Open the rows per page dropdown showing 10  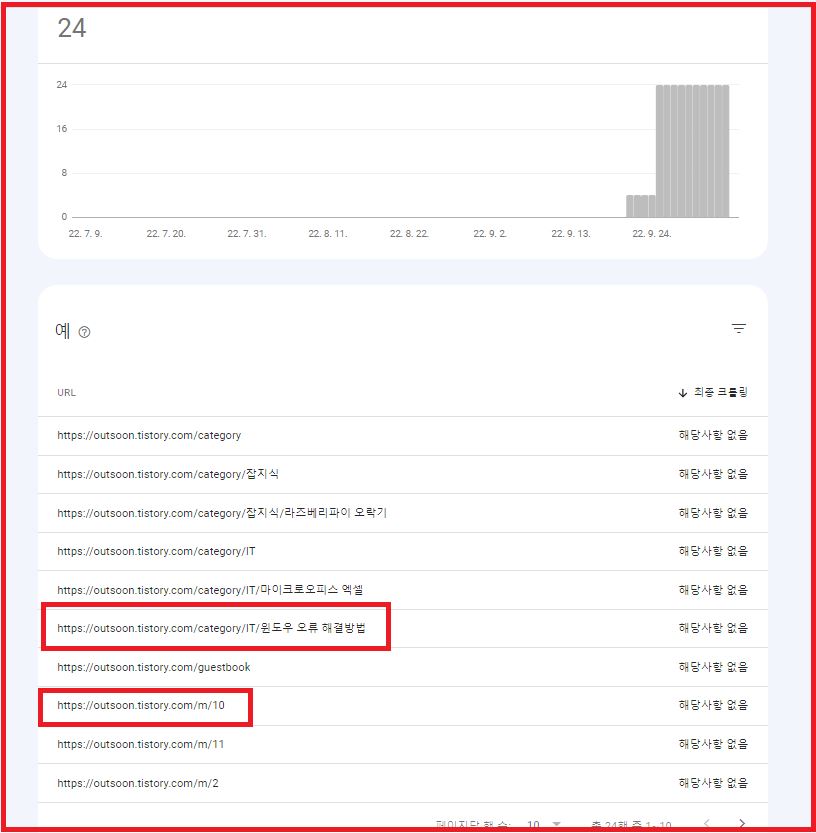coord(543,824)
